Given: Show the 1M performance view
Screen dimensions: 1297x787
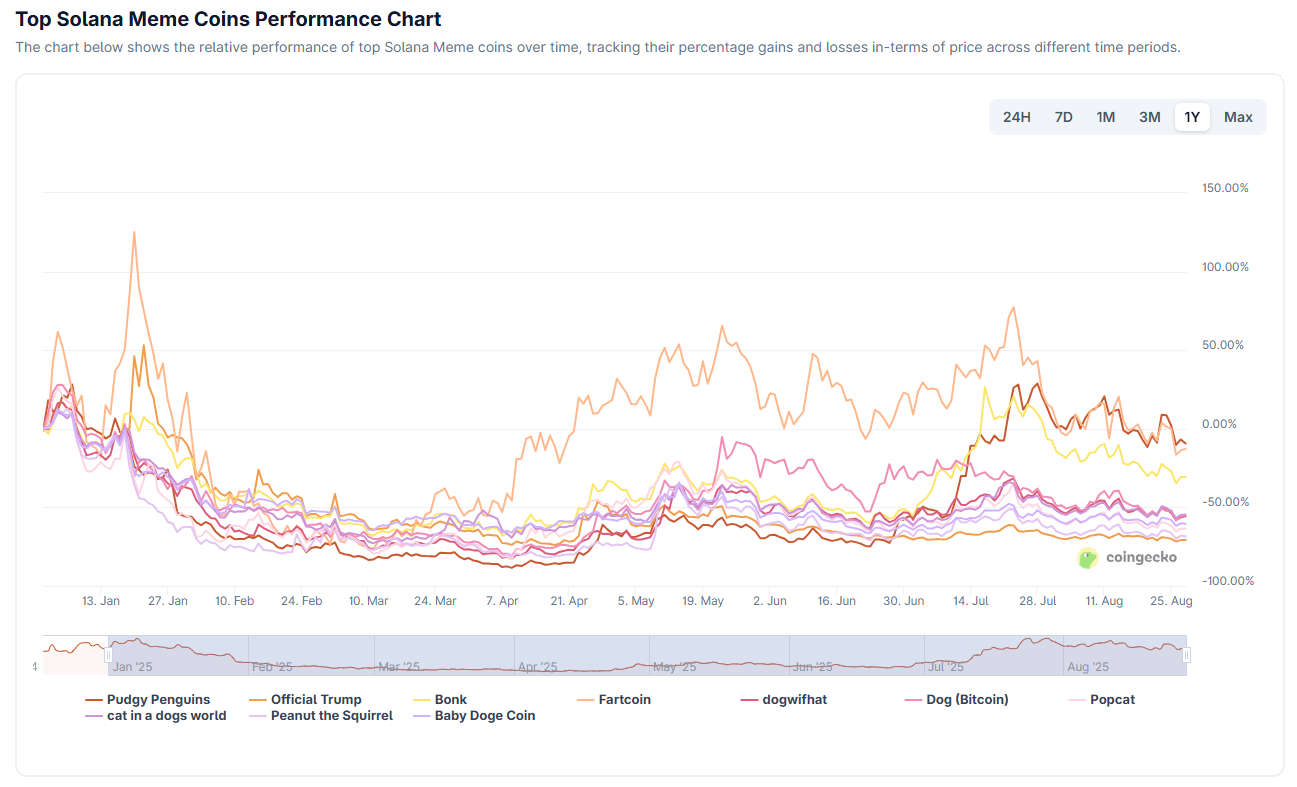Looking at the screenshot, I should pos(1105,117).
